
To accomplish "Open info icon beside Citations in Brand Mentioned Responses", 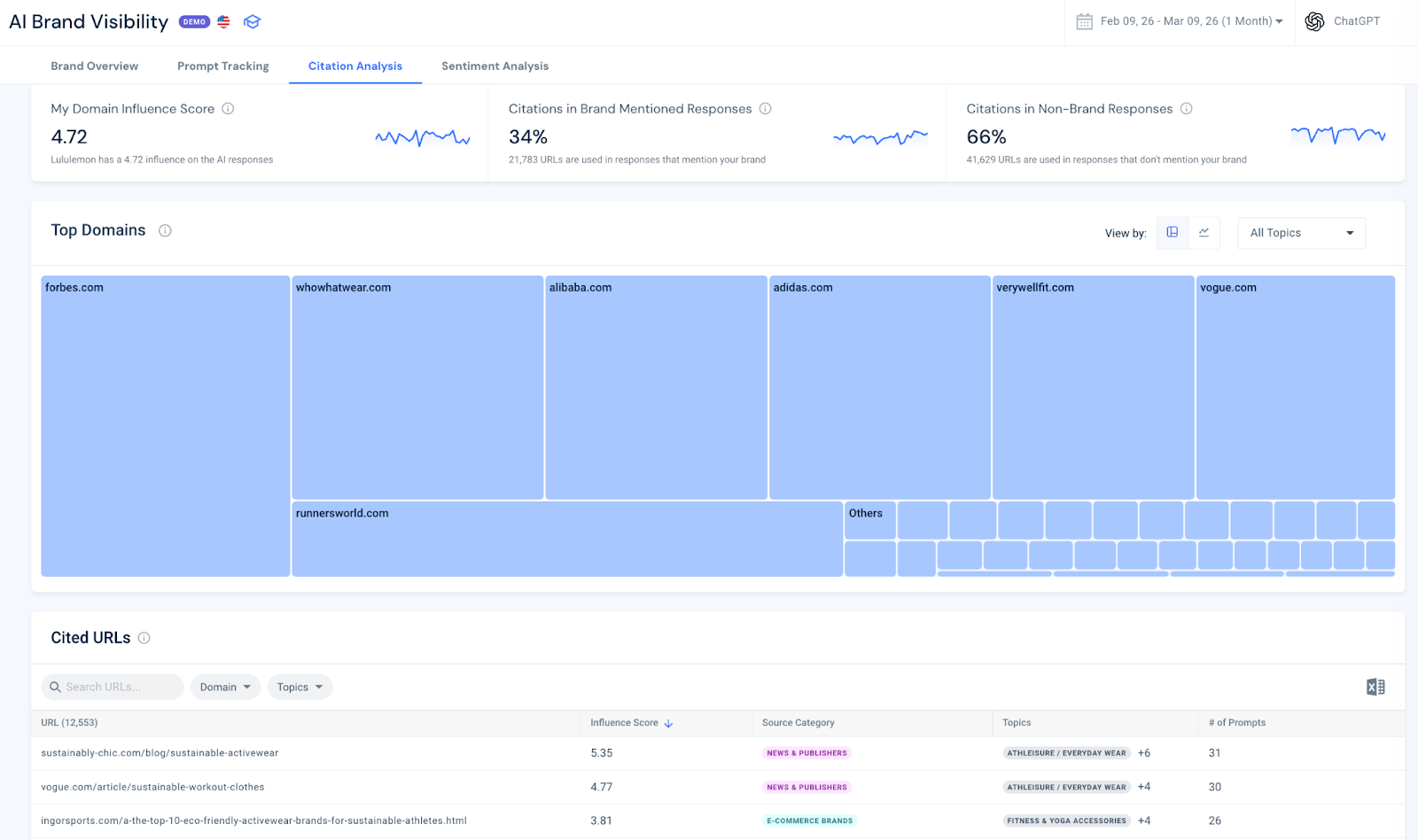I will click(x=766, y=109).
